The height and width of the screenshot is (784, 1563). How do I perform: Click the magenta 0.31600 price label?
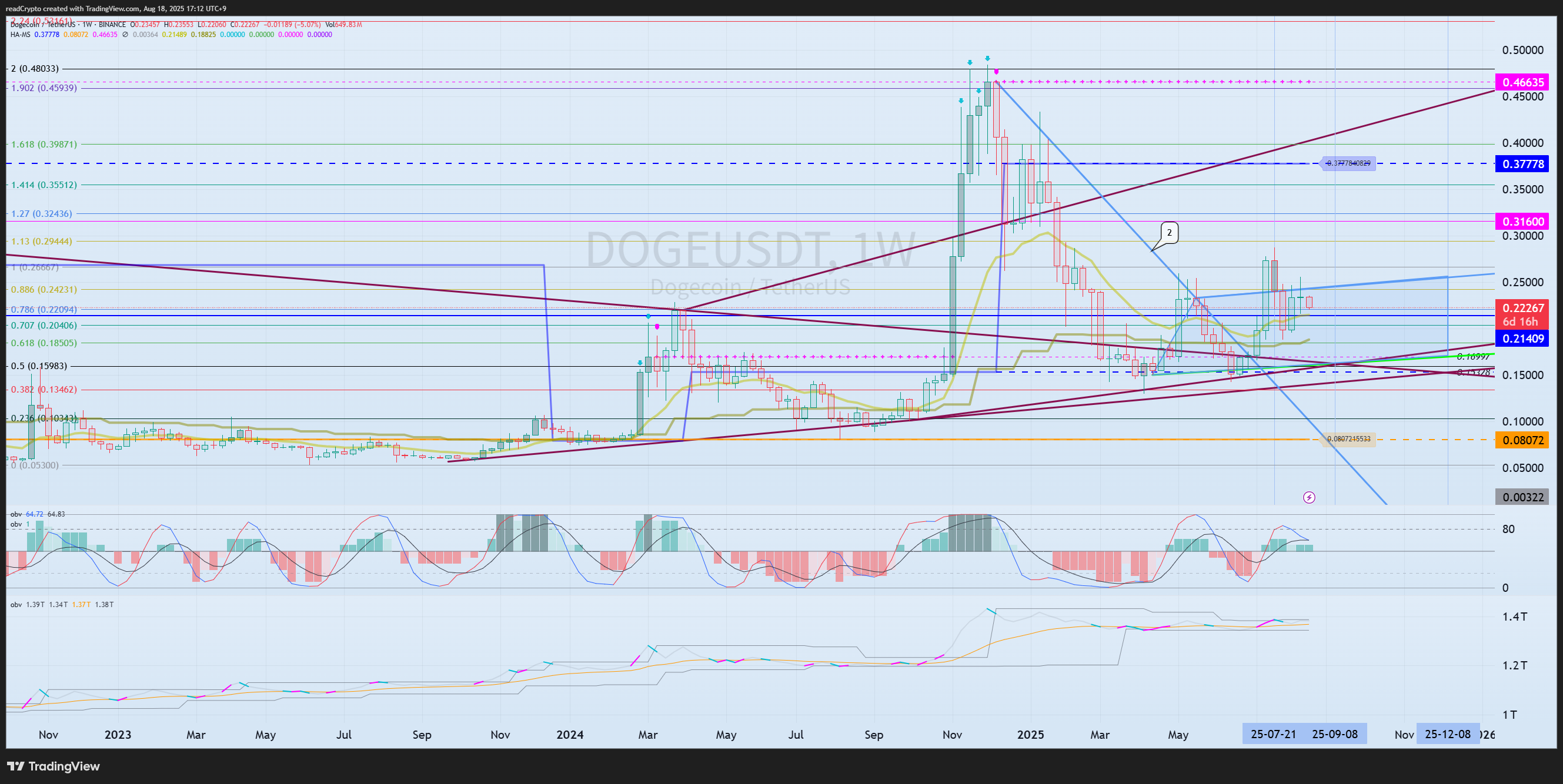pos(1523,222)
